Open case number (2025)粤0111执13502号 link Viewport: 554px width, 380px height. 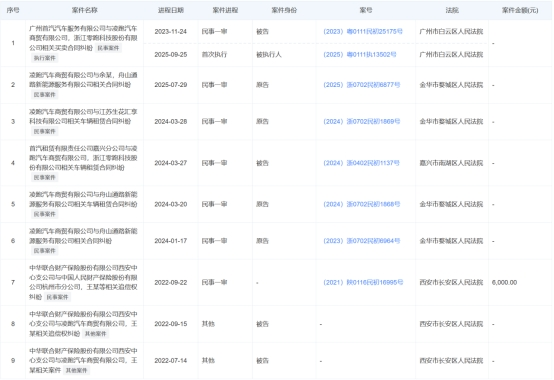(360, 54)
